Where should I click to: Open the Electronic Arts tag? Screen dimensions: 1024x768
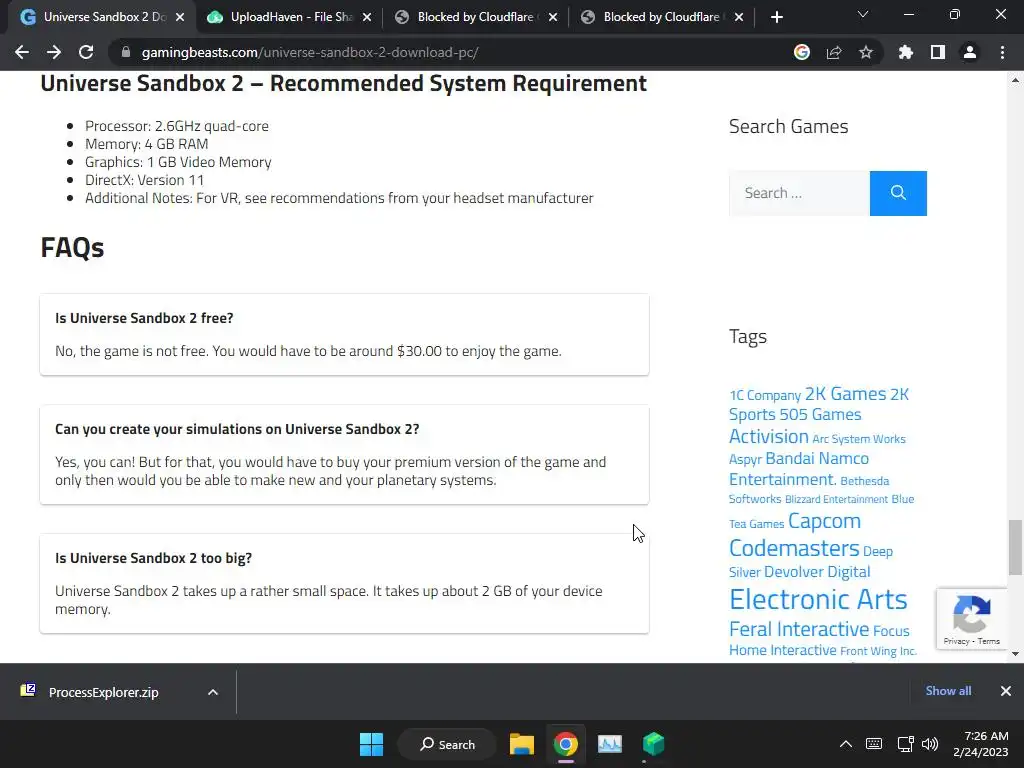pyautogui.click(x=818, y=600)
